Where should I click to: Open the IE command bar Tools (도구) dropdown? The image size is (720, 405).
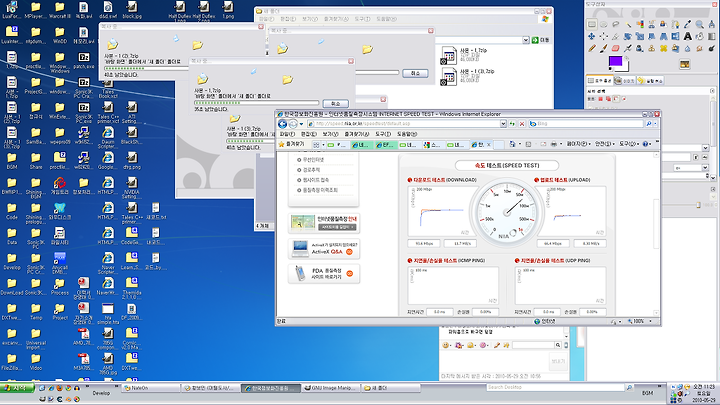coord(629,144)
